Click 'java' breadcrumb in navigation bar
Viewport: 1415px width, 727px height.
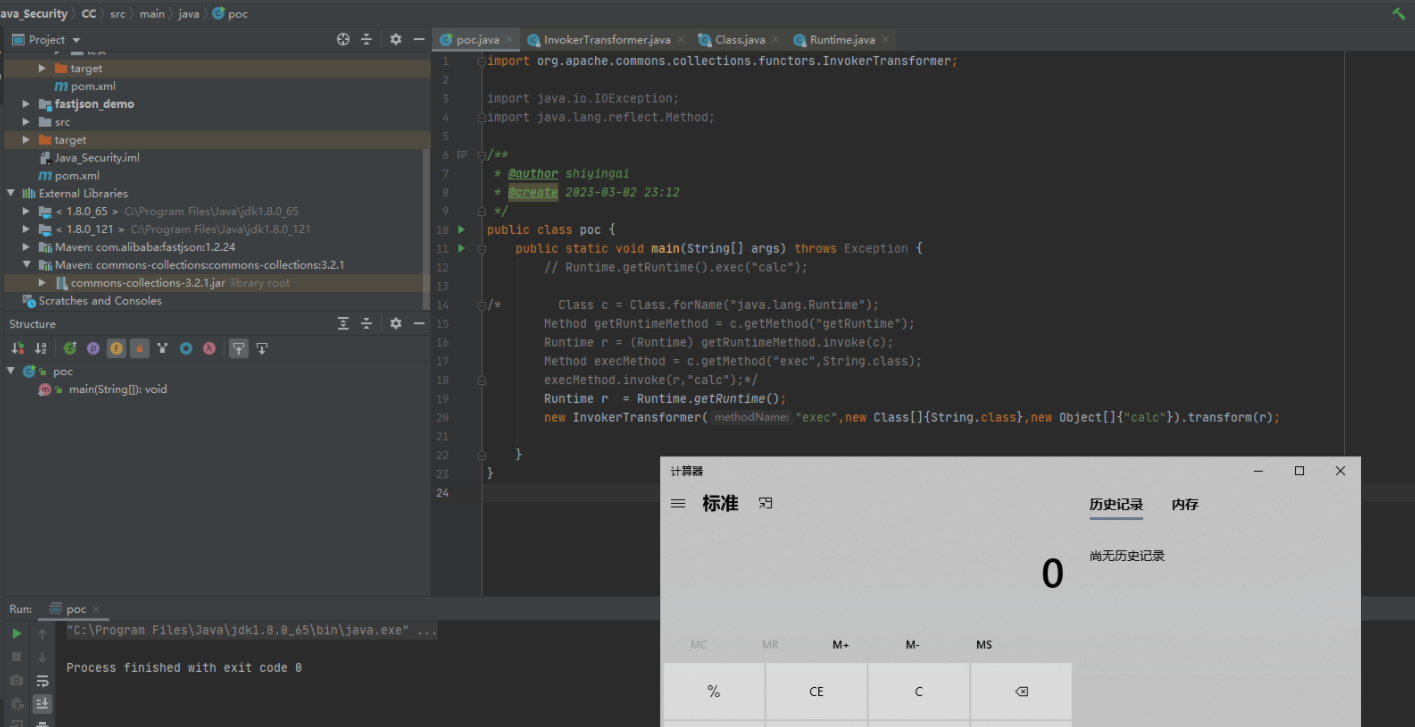tap(189, 14)
